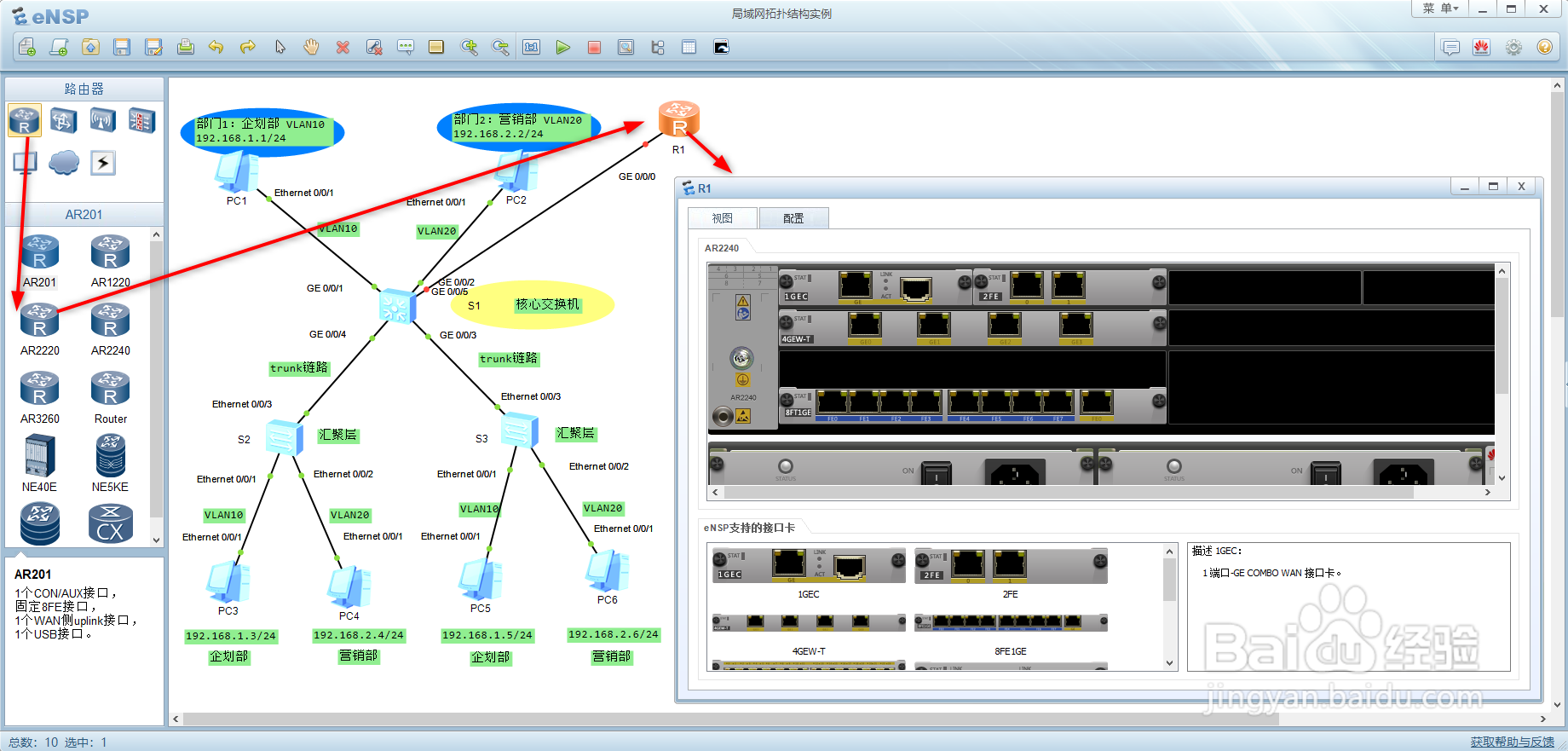
Task: Redo the last action
Action: [x=248, y=47]
